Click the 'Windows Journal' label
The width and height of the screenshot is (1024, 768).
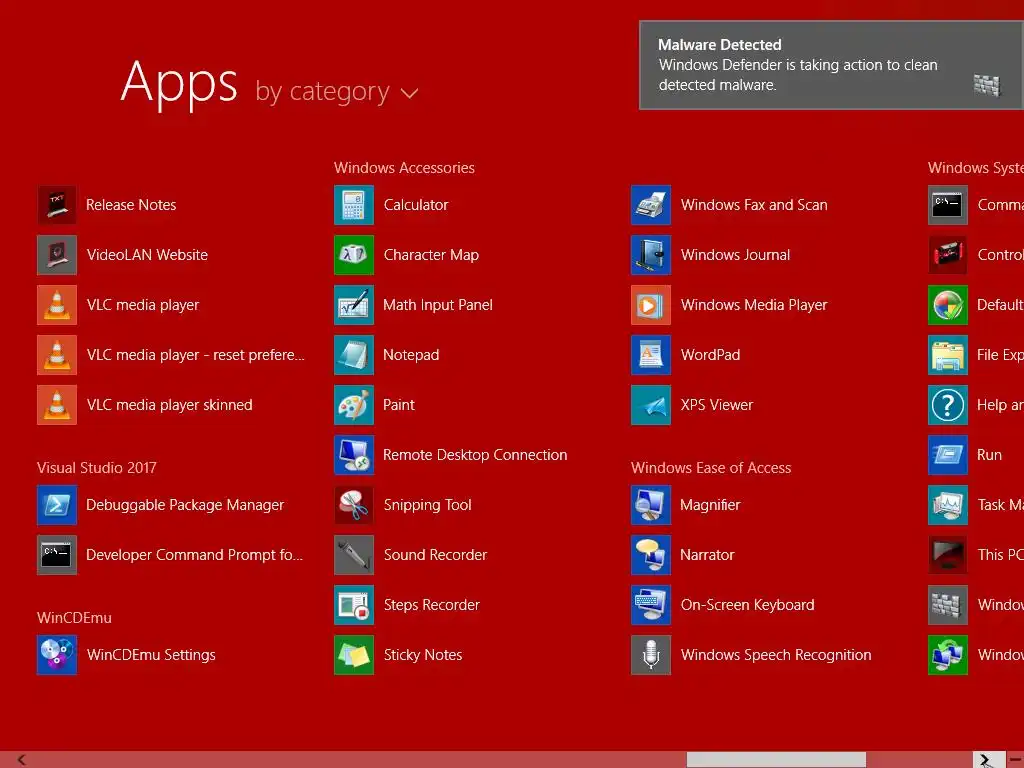point(735,255)
